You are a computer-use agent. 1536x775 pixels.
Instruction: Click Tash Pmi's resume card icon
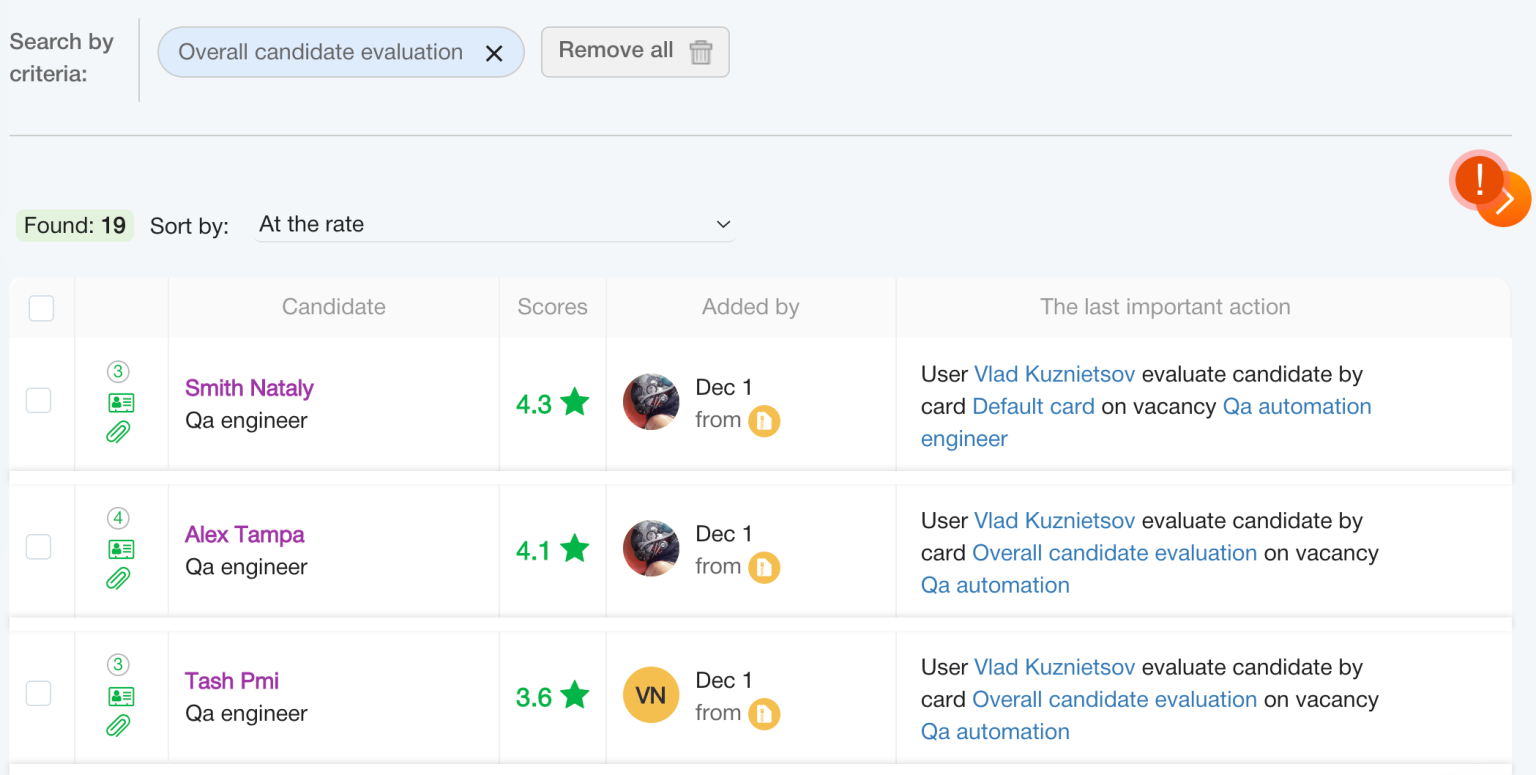tap(120, 696)
